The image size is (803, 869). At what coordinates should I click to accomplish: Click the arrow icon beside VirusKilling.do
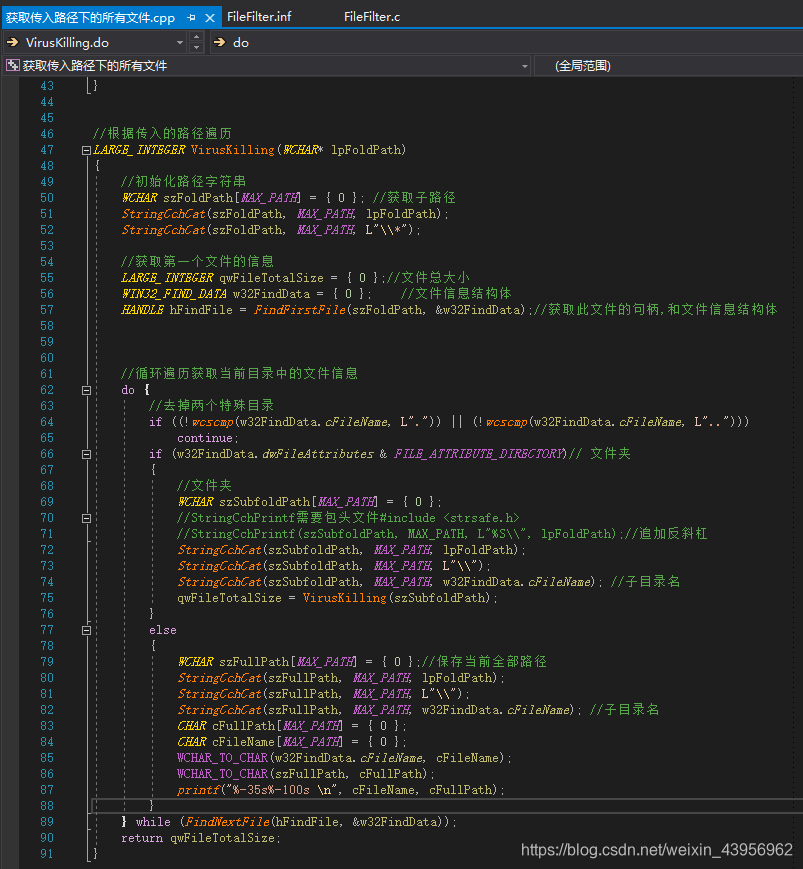point(12,43)
